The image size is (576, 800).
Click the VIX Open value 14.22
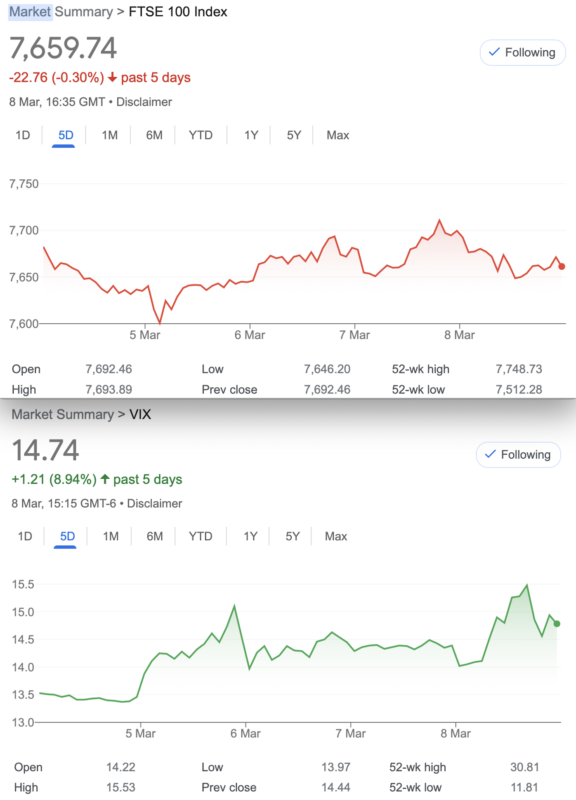[121, 767]
